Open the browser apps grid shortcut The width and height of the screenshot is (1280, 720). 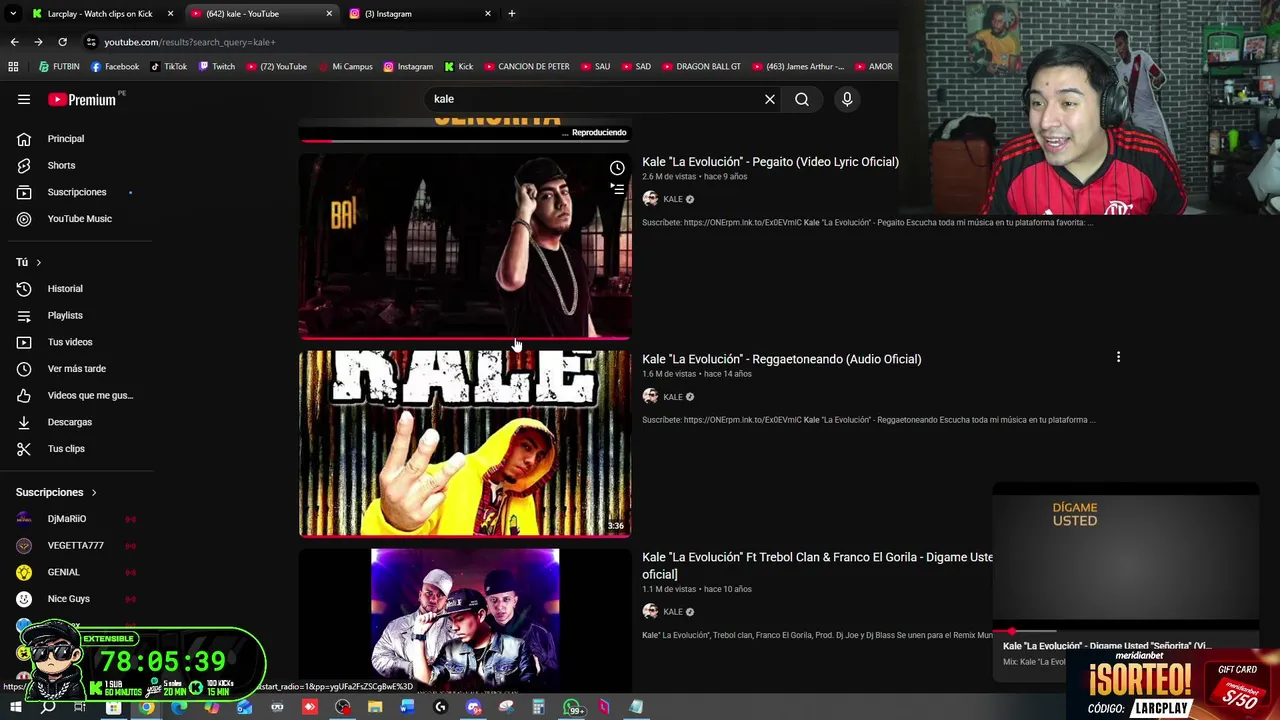pyautogui.click(x=13, y=67)
